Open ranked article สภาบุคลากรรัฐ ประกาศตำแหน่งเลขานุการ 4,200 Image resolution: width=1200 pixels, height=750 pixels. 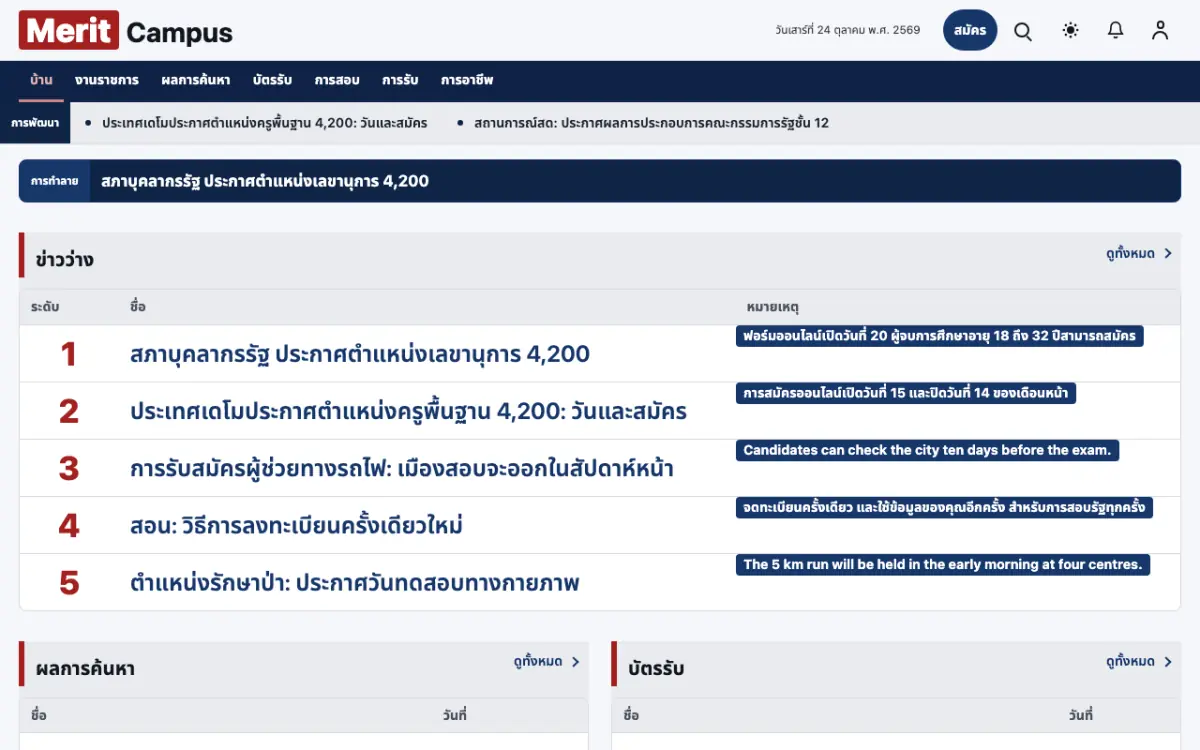click(360, 354)
